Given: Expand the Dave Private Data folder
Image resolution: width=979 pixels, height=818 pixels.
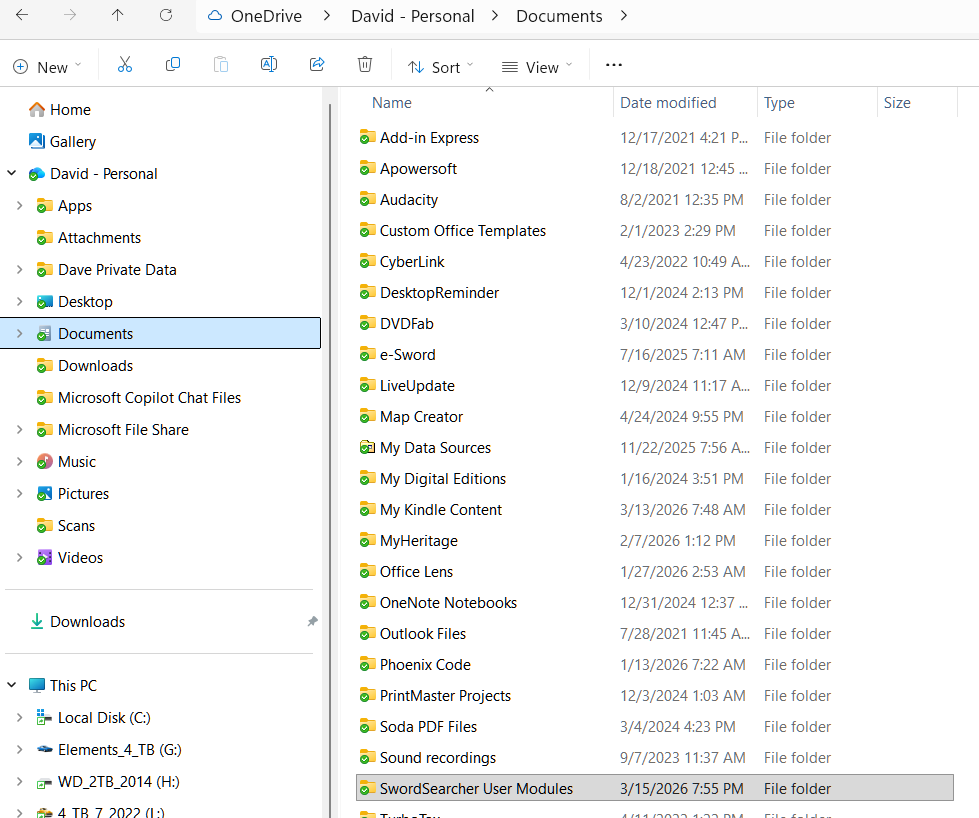Looking at the screenshot, I should [x=19, y=269].
